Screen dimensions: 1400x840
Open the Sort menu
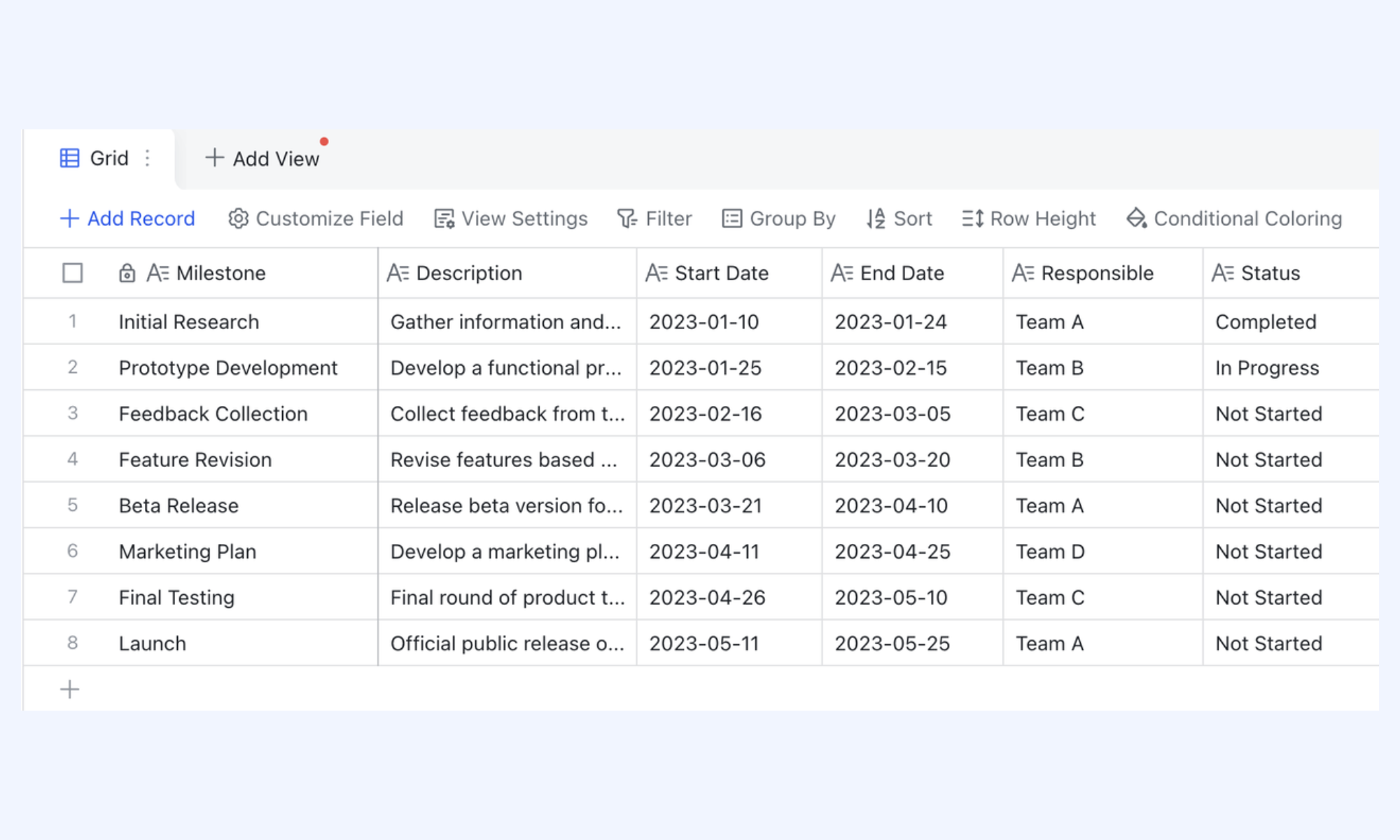(899, 218)
